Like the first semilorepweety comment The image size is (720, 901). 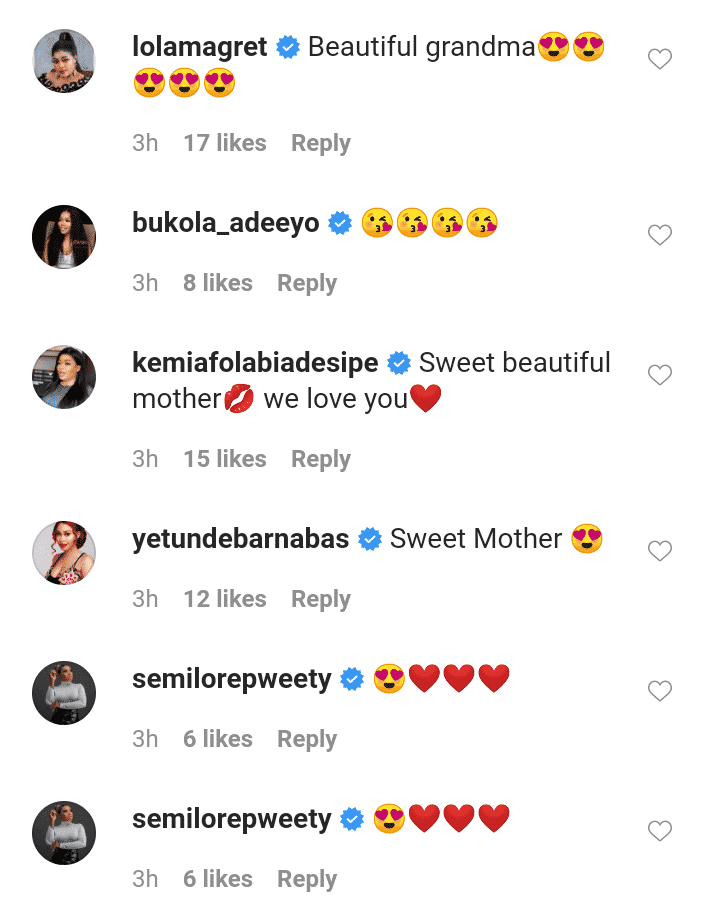click(660, 691)
